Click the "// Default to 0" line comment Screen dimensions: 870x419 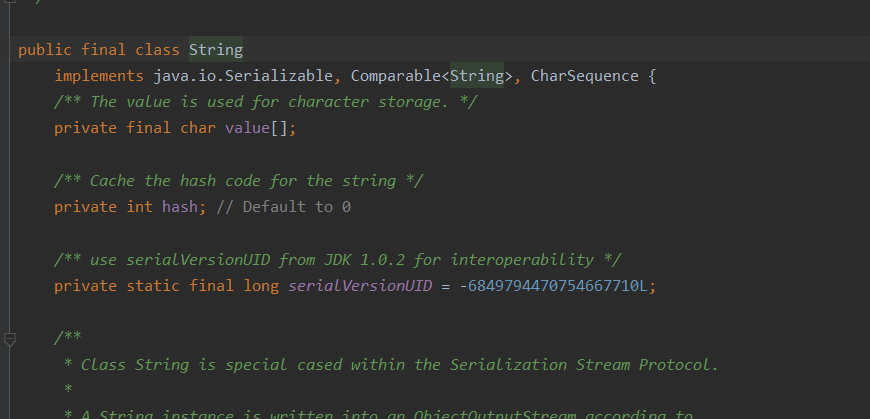click(x=284, y=207)
